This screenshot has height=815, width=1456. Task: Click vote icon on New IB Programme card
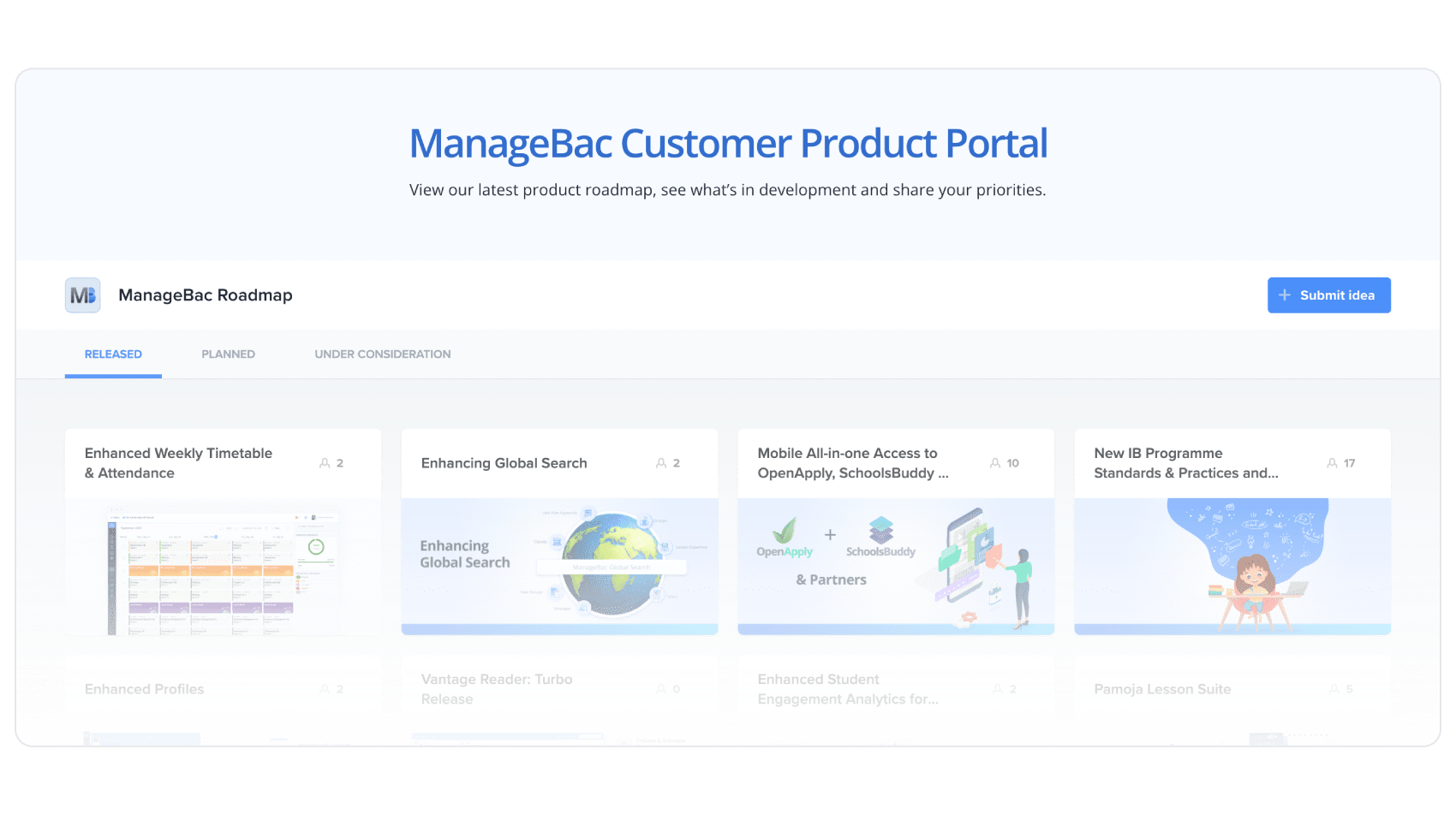pos(1332,463)
